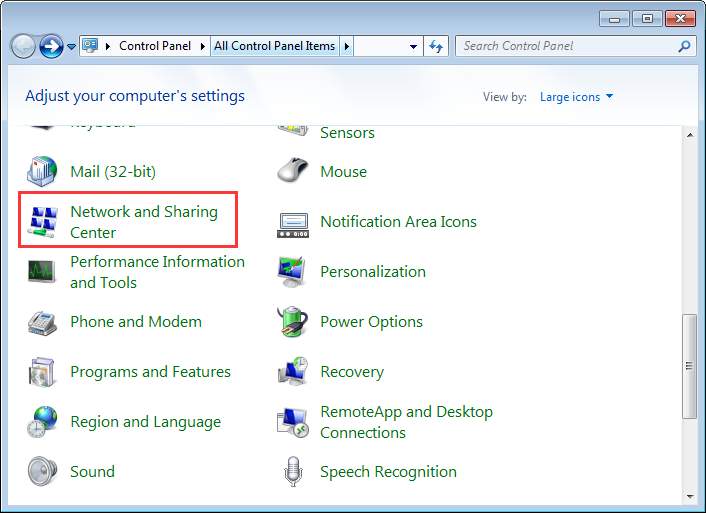This screenshot has width=706, height=513.
Task: Open the Speech Recognition link
Action: [x=388, y=472]
